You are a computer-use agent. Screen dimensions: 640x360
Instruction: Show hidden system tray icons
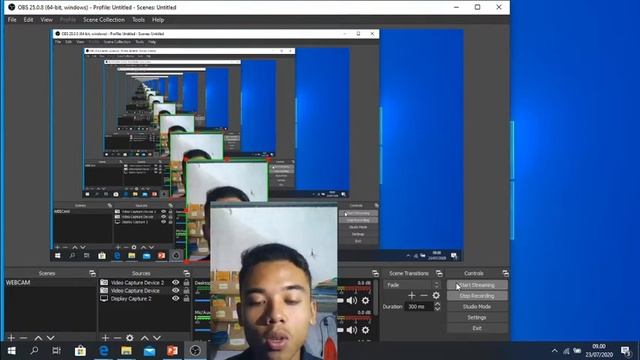(554, 351)
